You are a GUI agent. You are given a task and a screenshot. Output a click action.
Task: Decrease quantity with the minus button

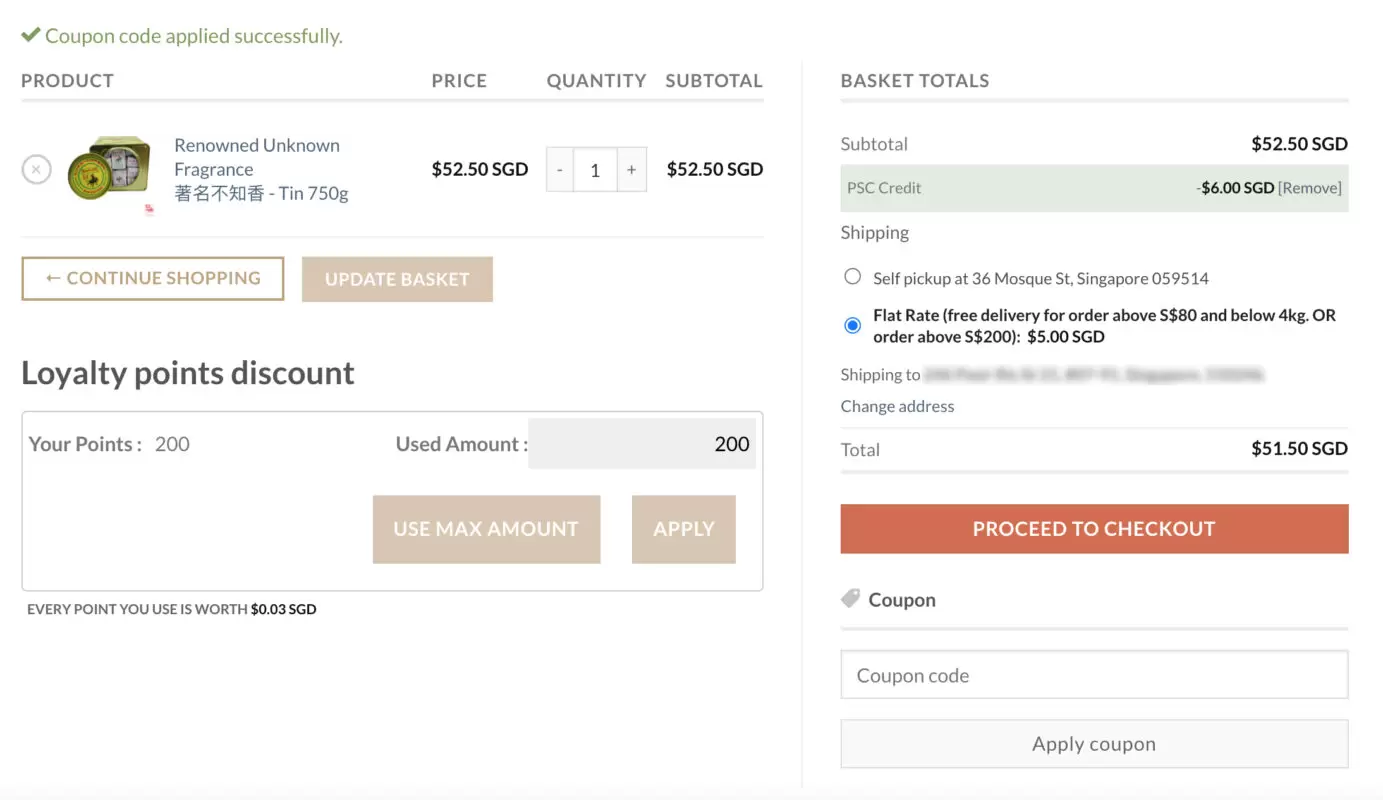(x=560, y=170)
